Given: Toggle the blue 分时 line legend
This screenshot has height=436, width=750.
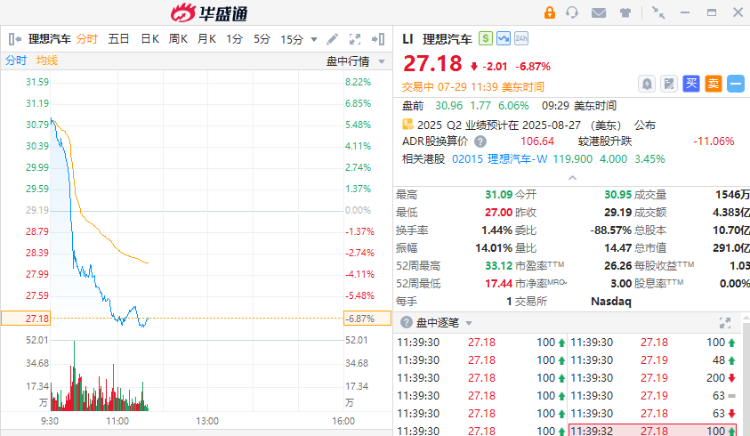Looking at the screenshot, I should (x=16, y=60).
